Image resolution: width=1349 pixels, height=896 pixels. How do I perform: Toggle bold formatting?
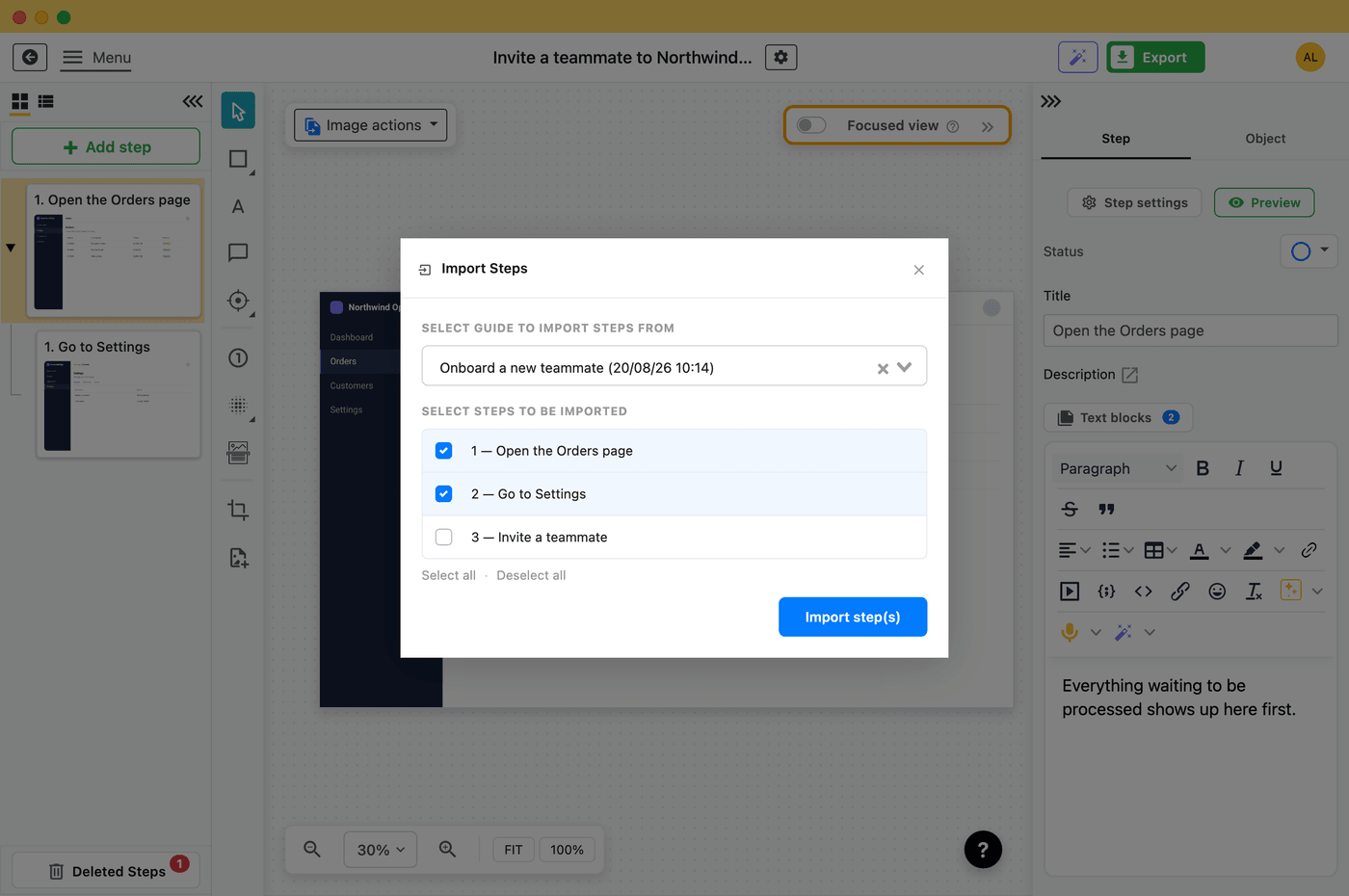click(1203, 468)
